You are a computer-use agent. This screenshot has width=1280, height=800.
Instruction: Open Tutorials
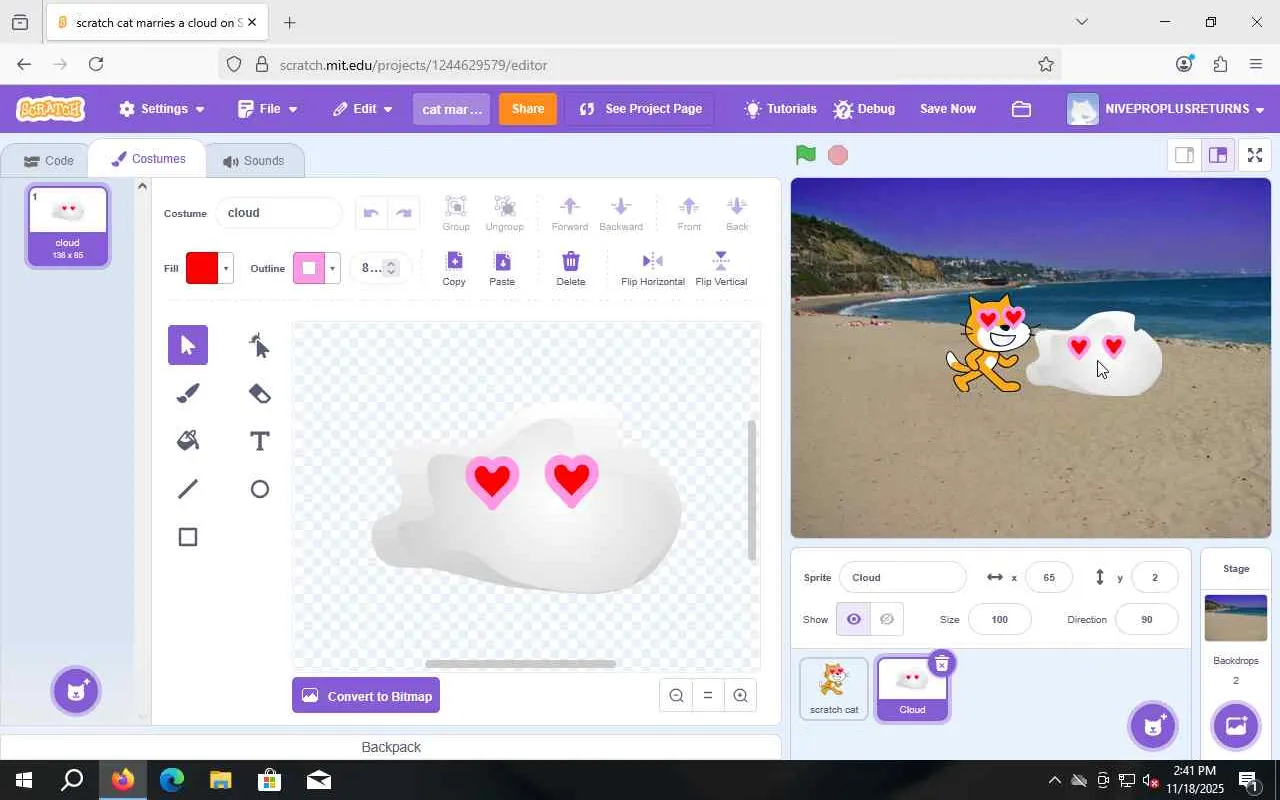click(781, 109)
